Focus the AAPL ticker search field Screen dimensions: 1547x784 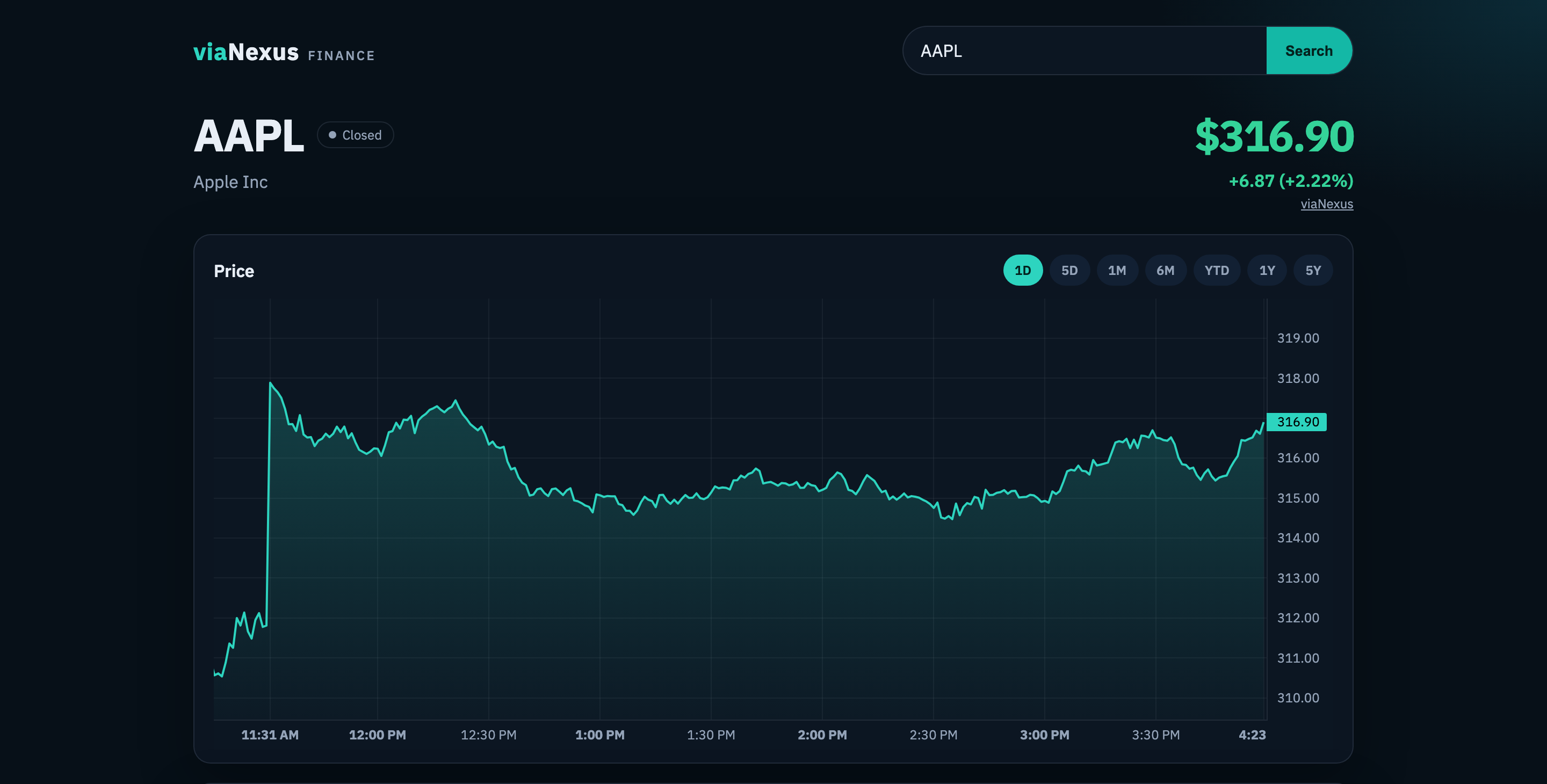click(x=1085, y=51)
